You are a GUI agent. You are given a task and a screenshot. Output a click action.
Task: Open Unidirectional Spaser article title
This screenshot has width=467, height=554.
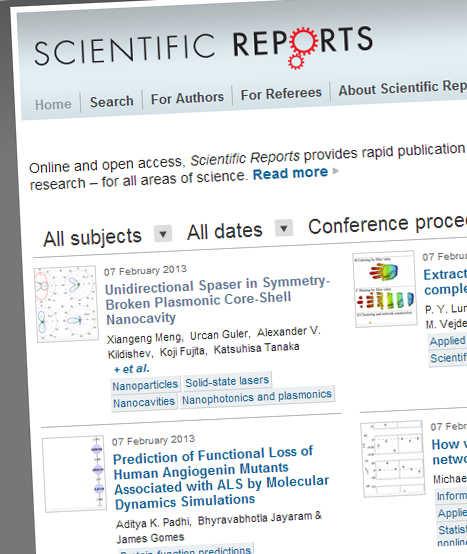point(217,300)
